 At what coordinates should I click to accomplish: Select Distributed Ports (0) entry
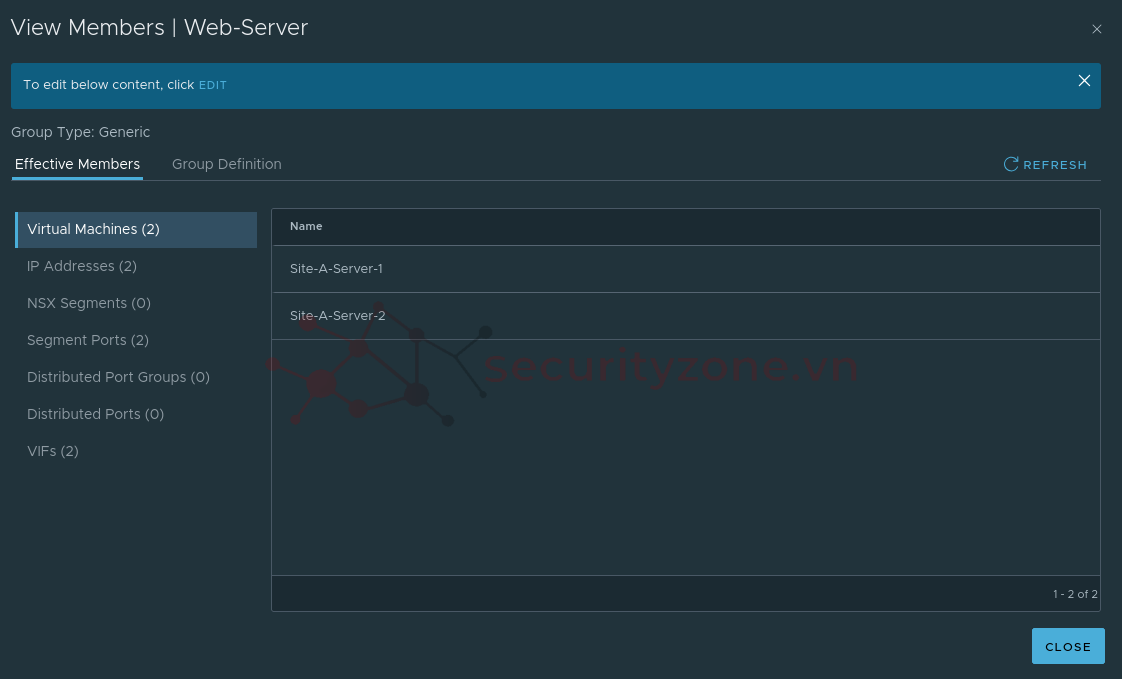[x=95, y=414]
